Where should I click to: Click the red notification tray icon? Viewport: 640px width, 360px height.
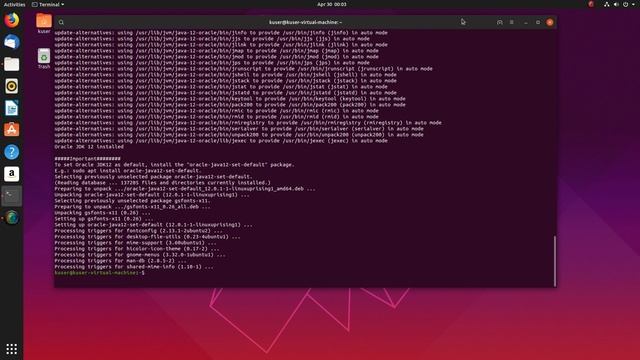[591, 4]
